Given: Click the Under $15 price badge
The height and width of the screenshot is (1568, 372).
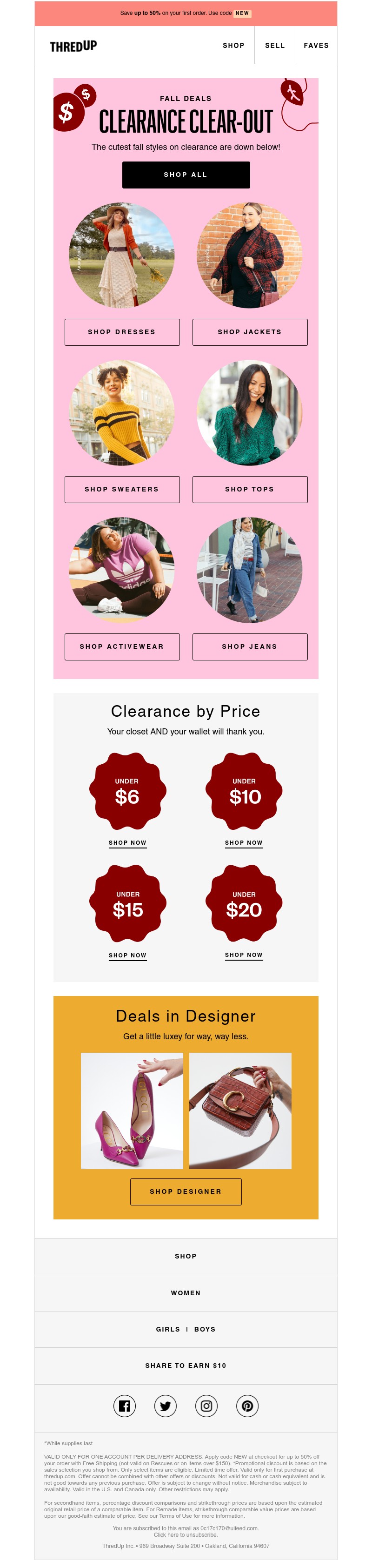Looking at the screenshot, I should point(128,903).
